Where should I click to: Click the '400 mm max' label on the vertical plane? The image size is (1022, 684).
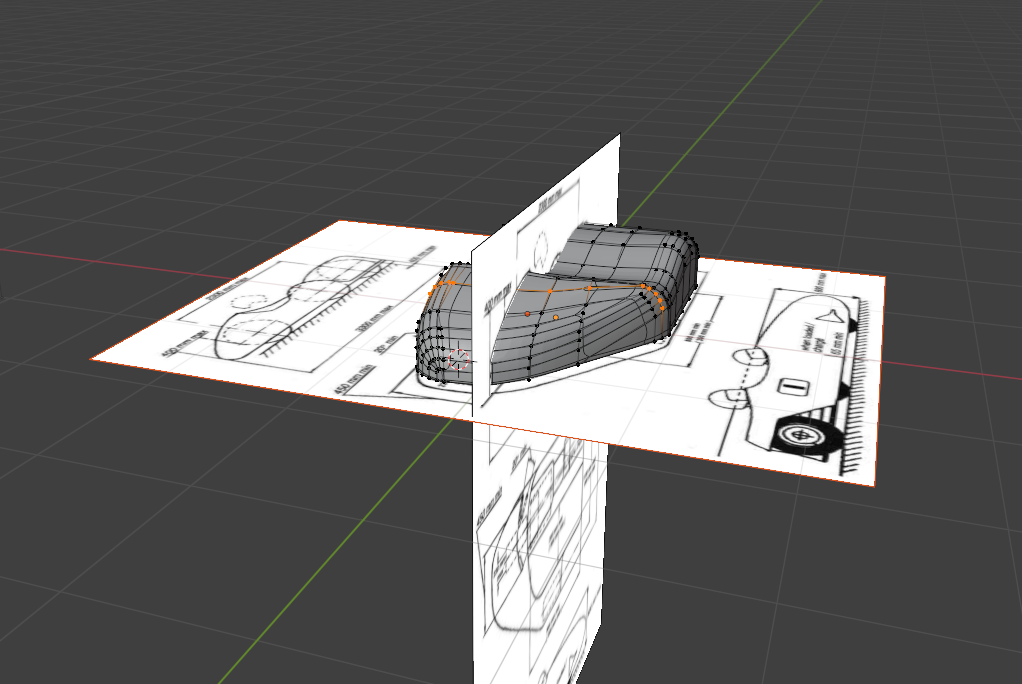pyautogui.click(x=497, y=301)
